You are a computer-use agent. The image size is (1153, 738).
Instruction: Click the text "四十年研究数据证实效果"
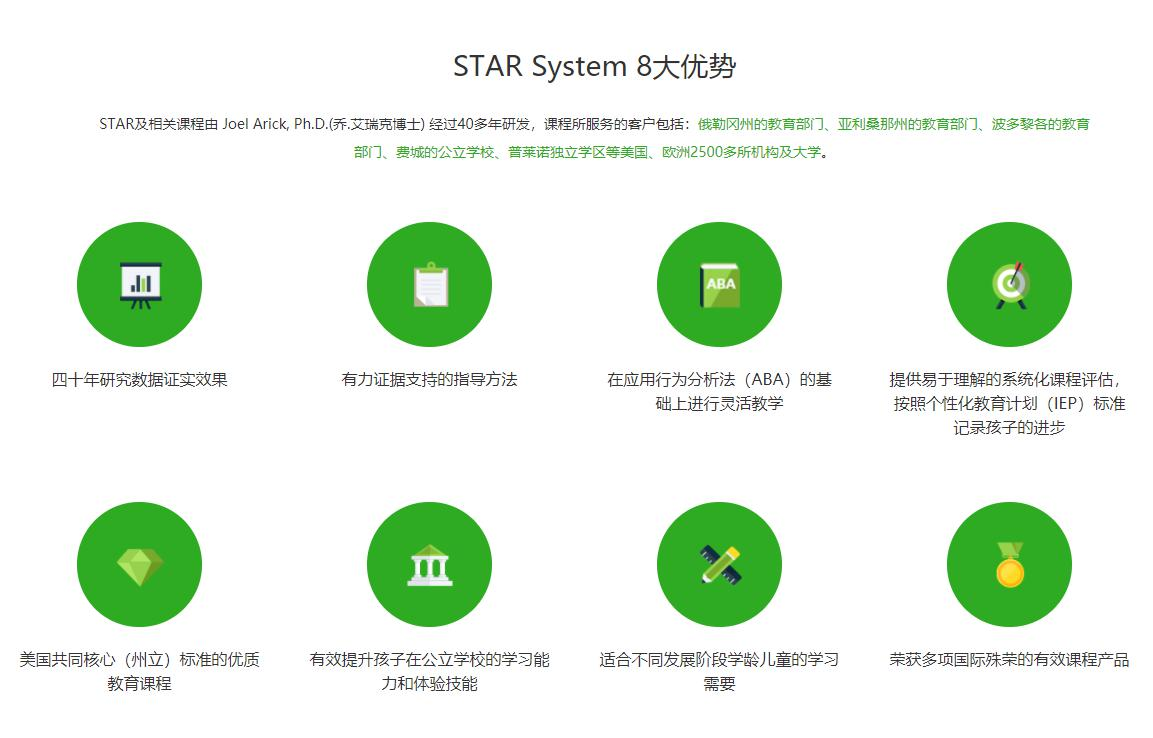[140, 379]
